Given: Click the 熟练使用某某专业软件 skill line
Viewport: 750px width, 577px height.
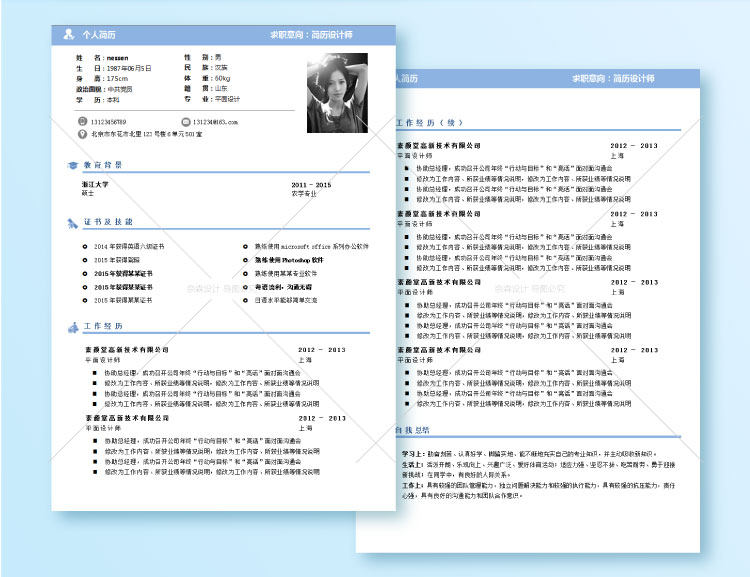Looking at the screenshot, I should pyautogui.click(x=286, y=274).
